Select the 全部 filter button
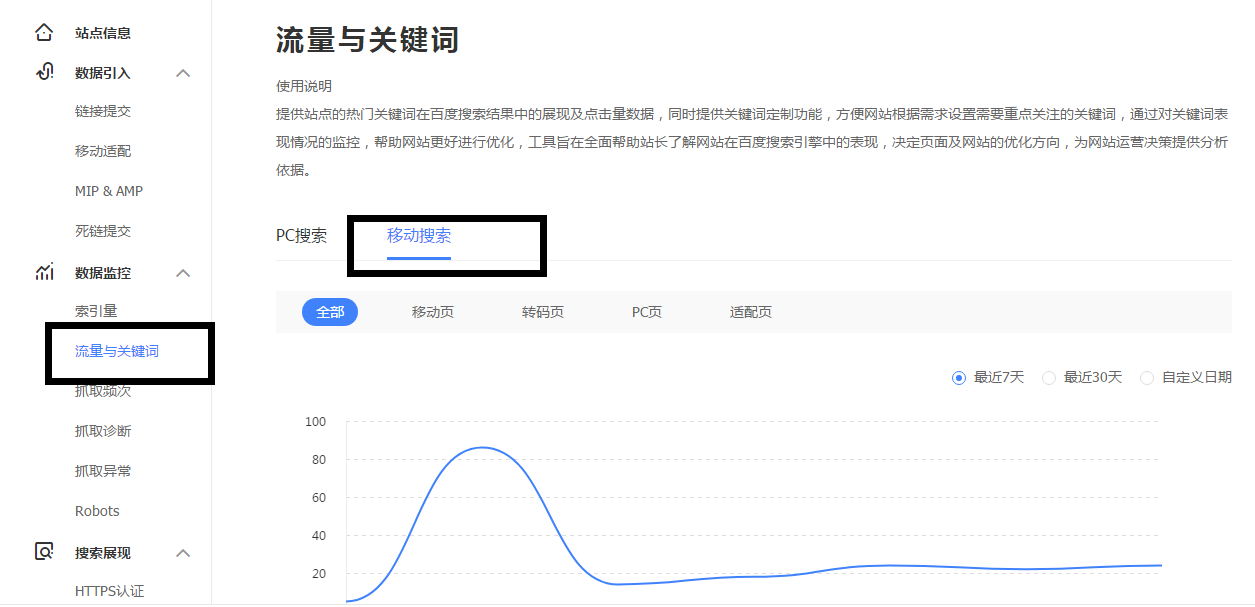 pos(330,312)
